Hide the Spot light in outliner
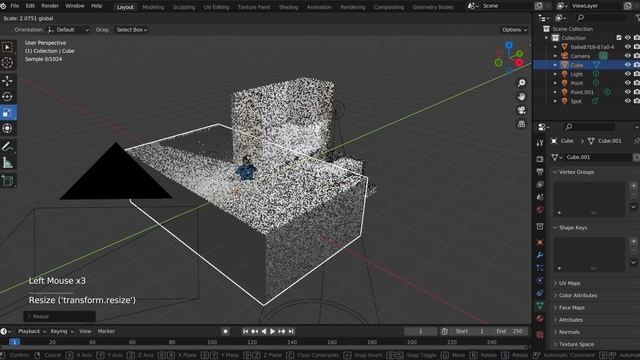 coord(628,101)
